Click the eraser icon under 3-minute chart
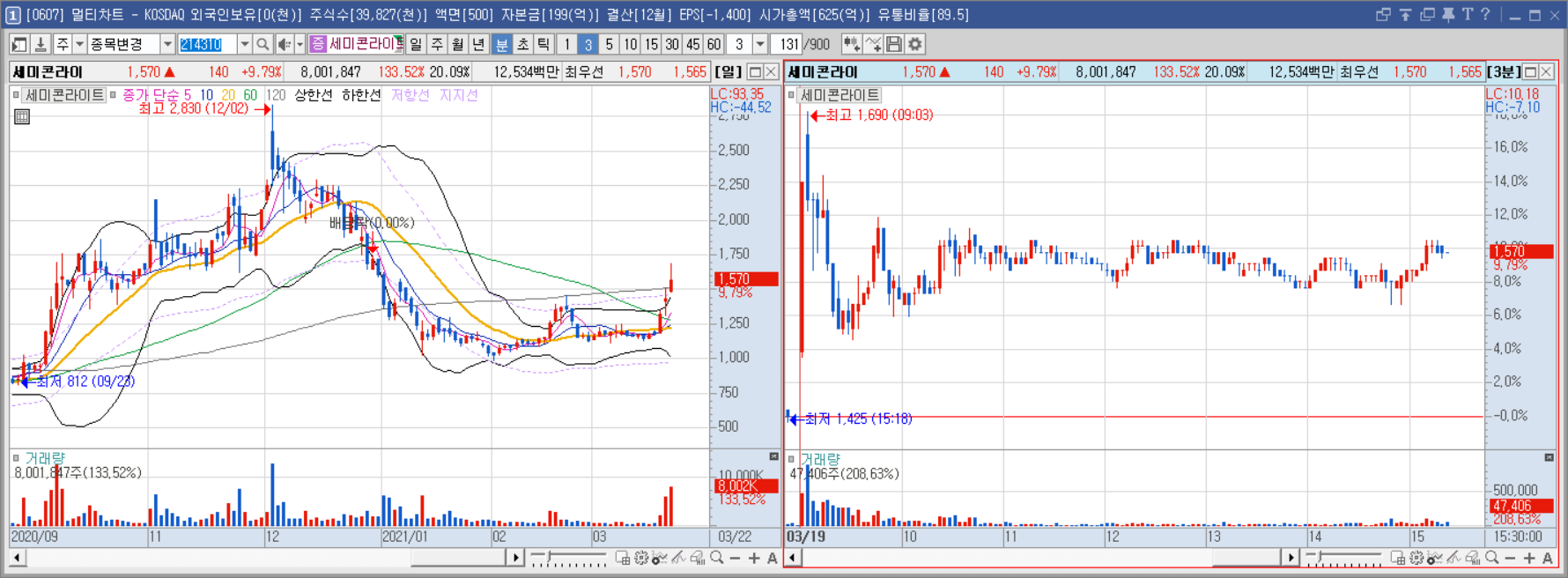Screen dimensions: 1568x578 (1472, 558)
